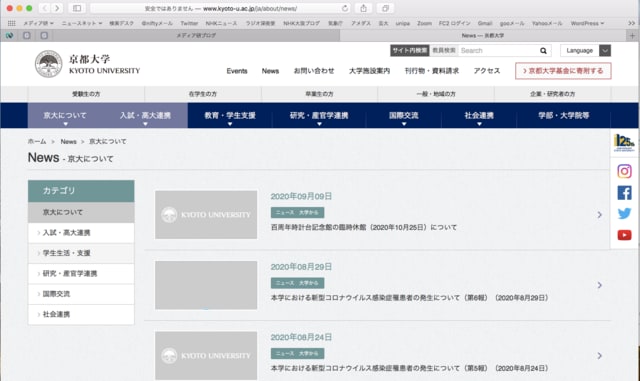Image resolution: width=640 pixels, height=381 pixels.
Task: Open the 在学生の方 audience tab
Action: pos(203,94)
